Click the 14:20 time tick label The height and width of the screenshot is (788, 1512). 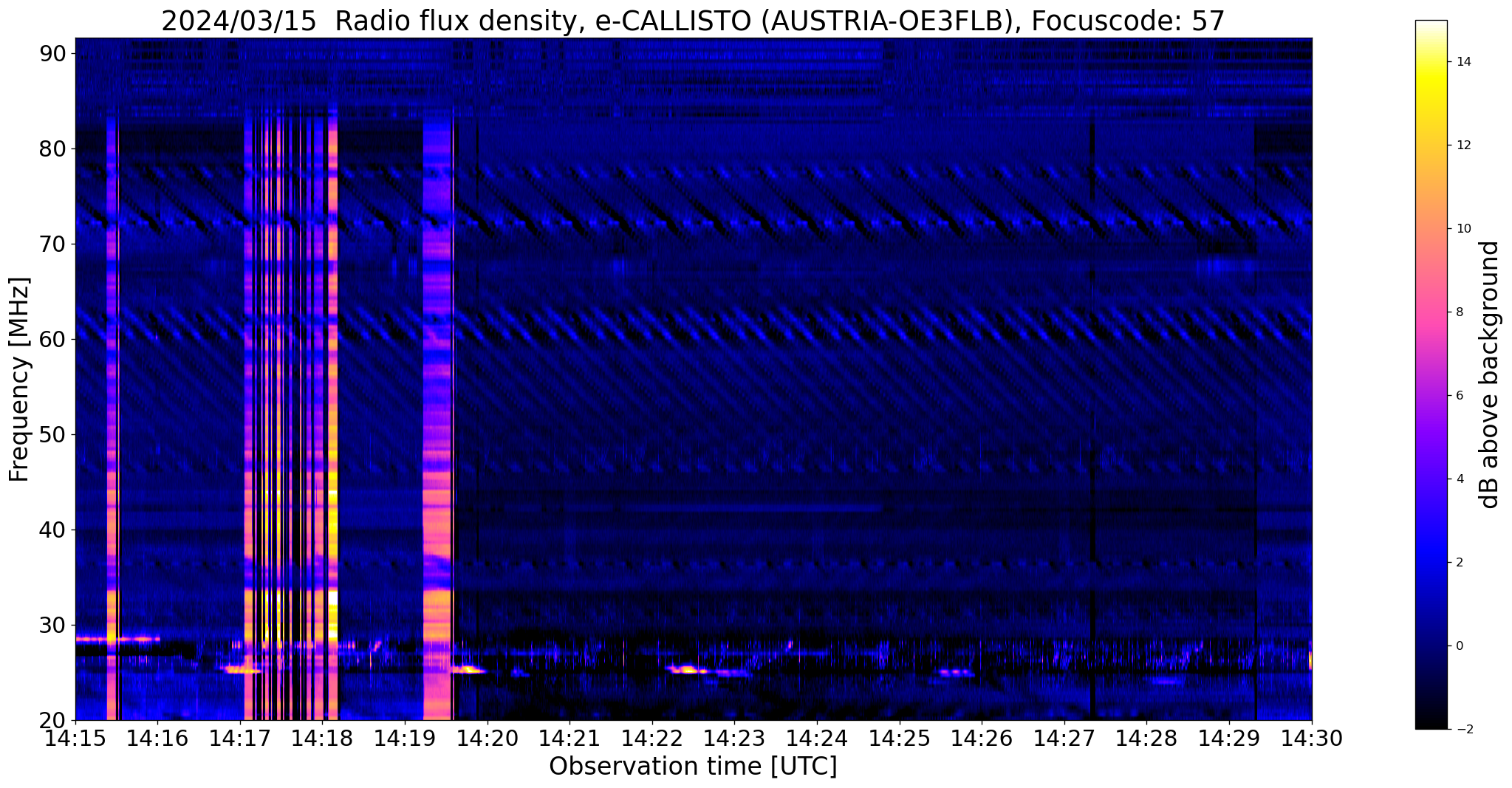pos(488,738)
